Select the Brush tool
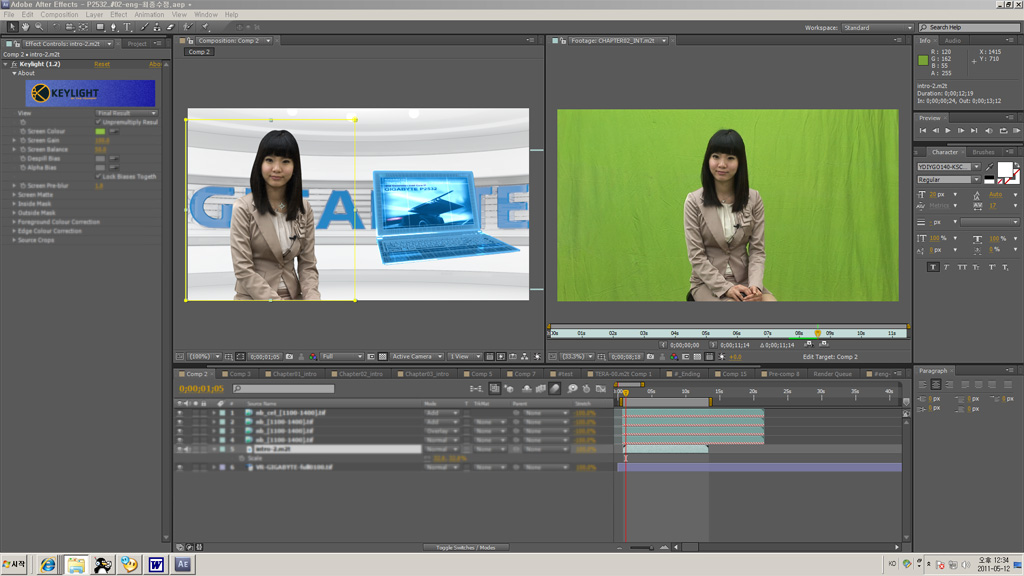 144,27
